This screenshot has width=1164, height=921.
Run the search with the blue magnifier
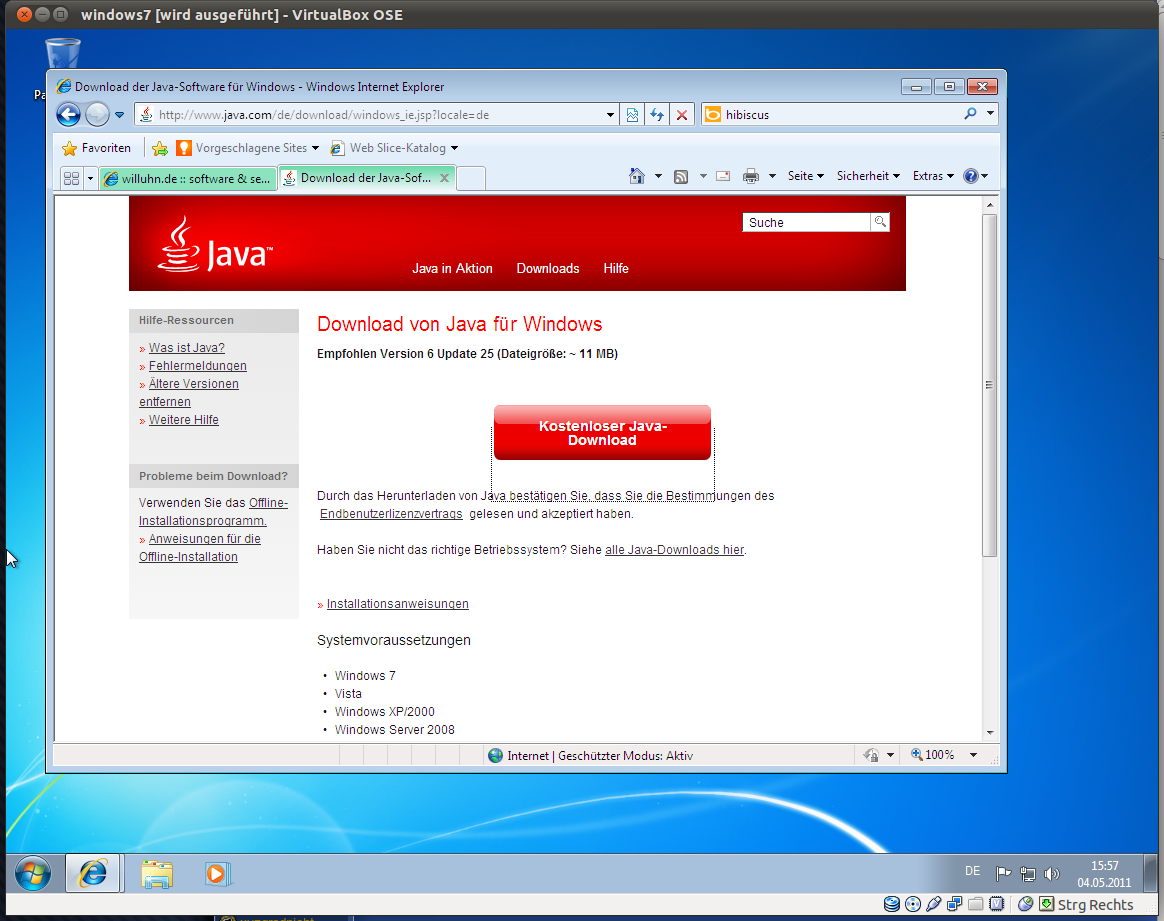click(x=970, y=114)
